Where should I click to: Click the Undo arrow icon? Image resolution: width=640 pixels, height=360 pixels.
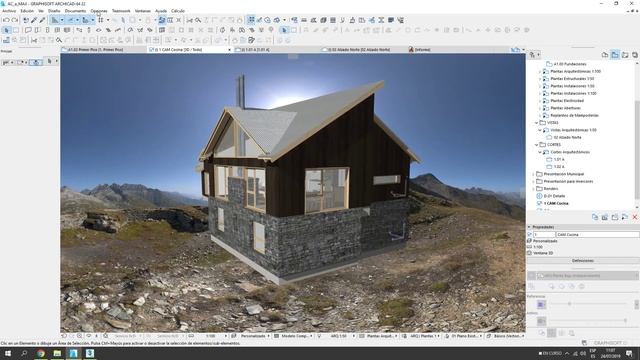point(6,20)
